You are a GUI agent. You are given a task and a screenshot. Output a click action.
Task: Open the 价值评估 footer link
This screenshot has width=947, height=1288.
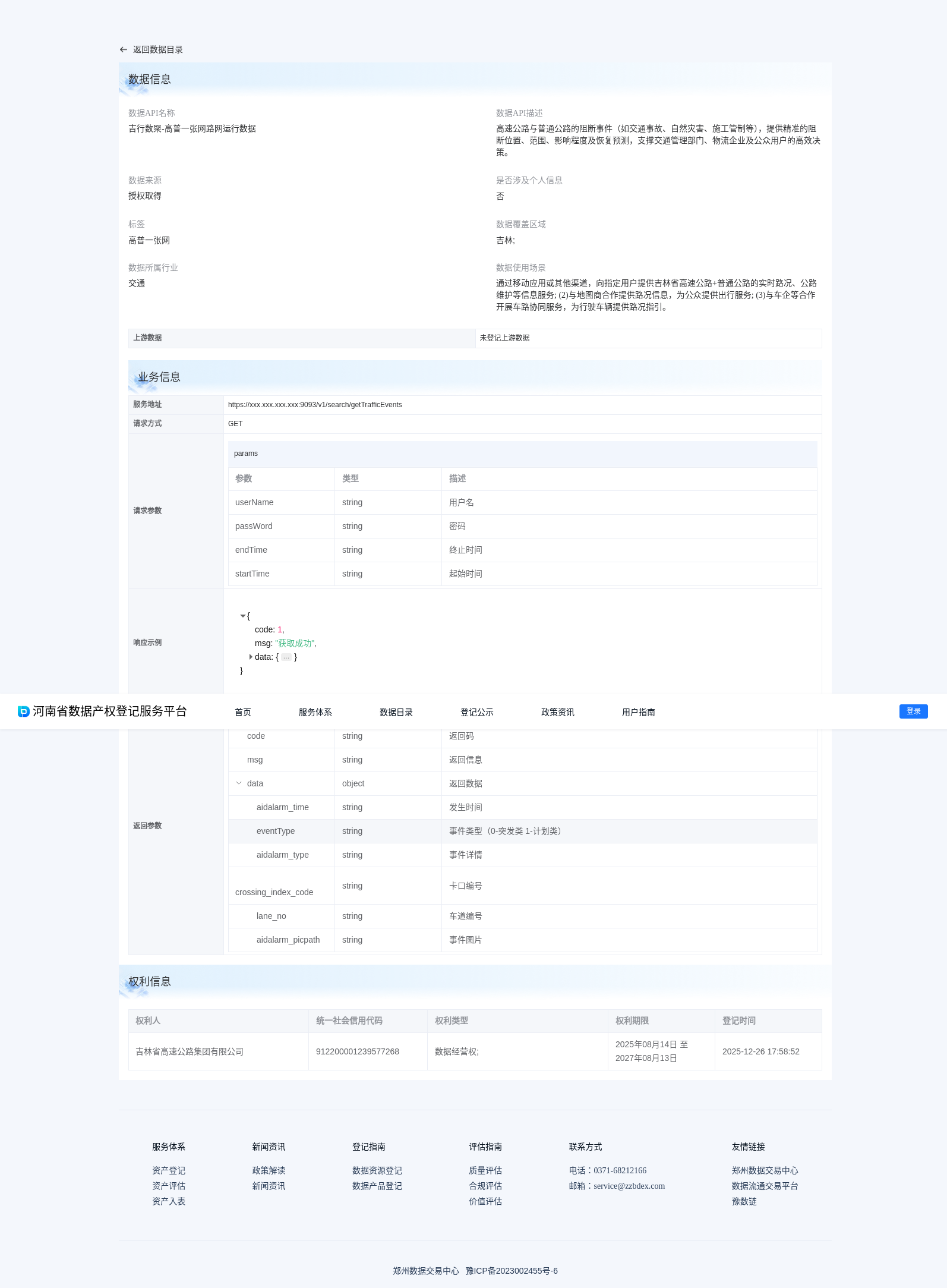[x=485, y=1201]
